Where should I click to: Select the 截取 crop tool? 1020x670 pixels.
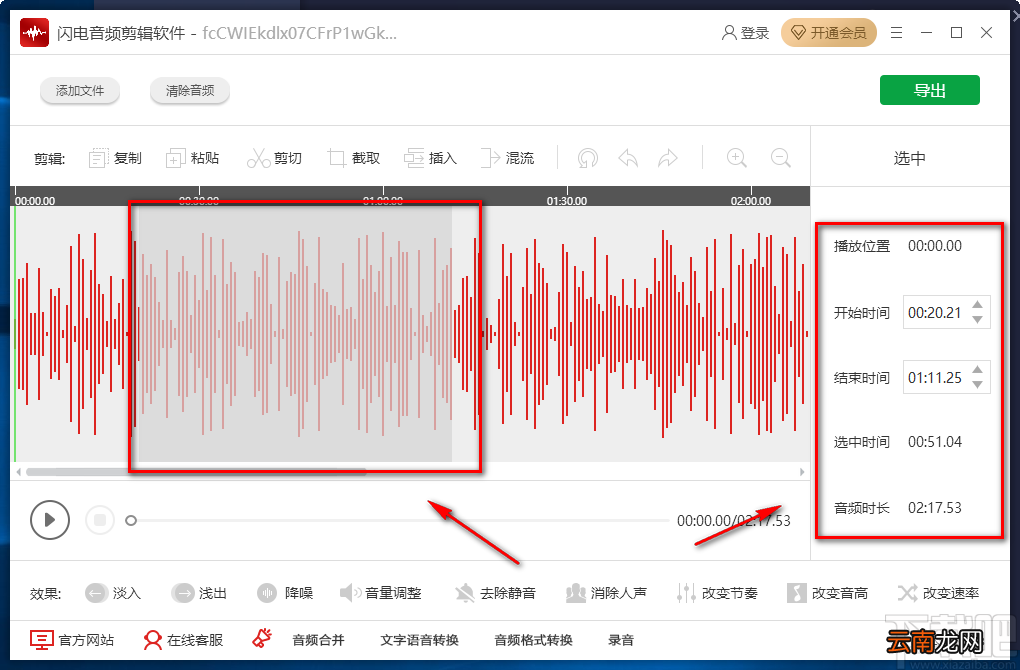coord(353,158)
